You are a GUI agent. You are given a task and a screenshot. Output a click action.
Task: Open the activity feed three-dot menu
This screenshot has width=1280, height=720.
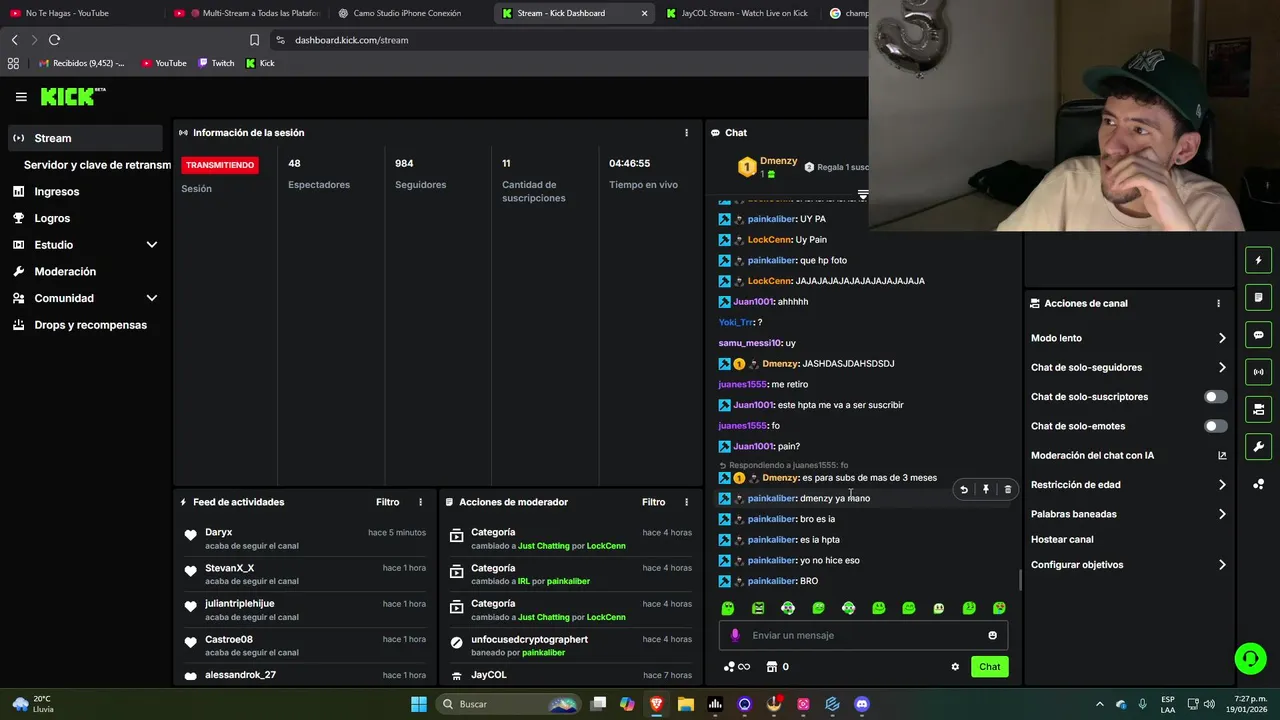[x=420, y=502]
